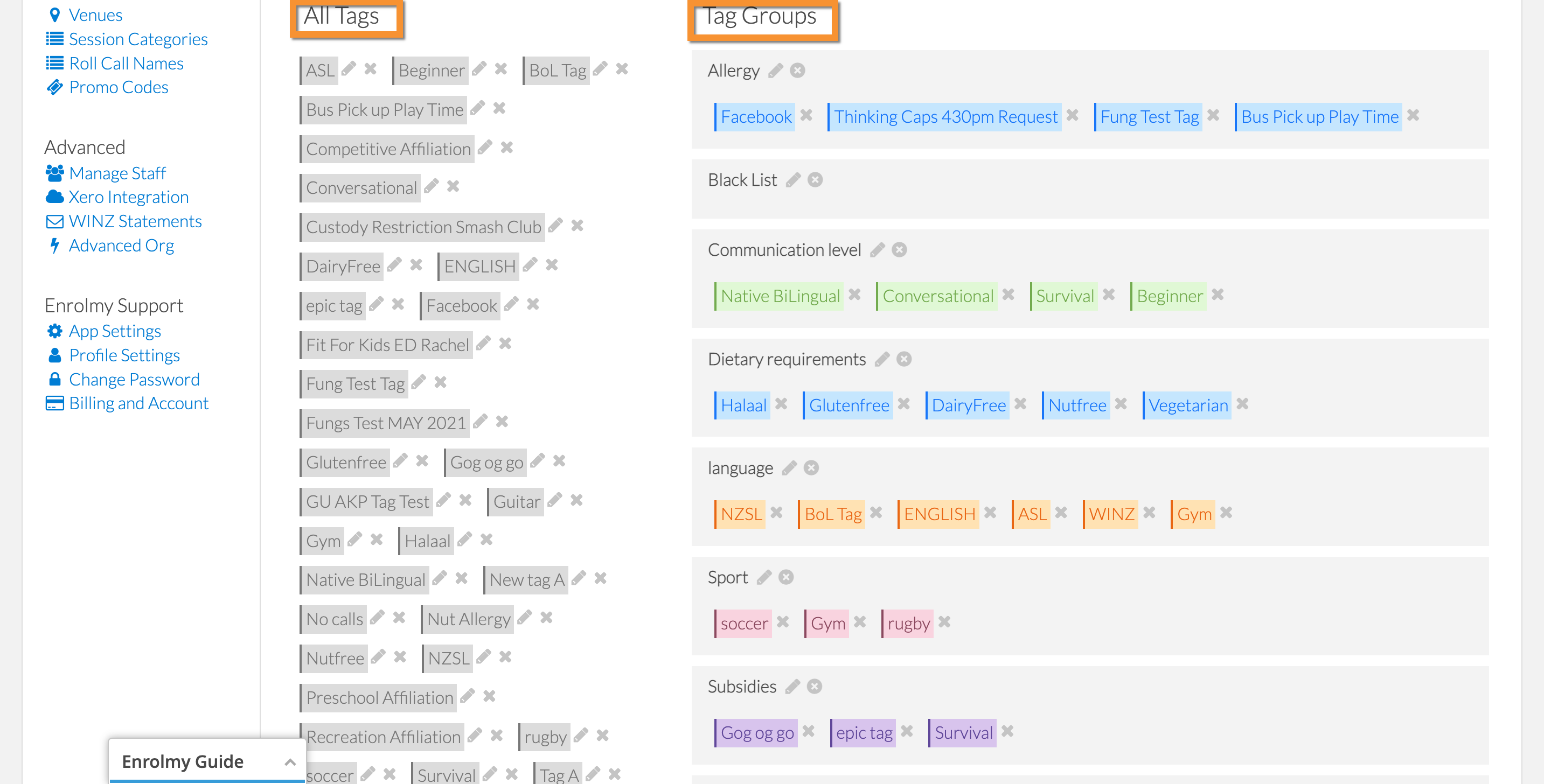
Task: Remove Vegetarian from Dietary requirements
Action: coord(1243,404)
